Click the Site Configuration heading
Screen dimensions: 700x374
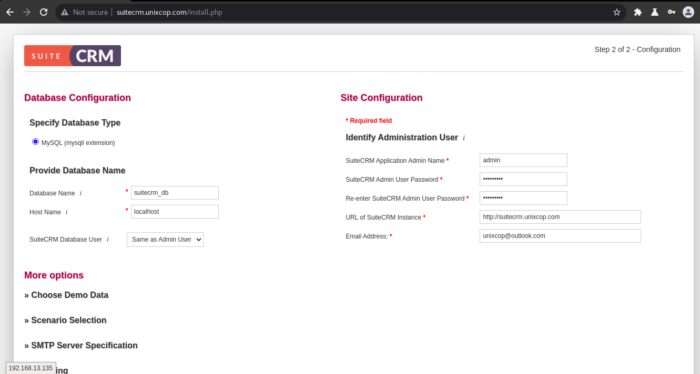[x=381, y=98]
